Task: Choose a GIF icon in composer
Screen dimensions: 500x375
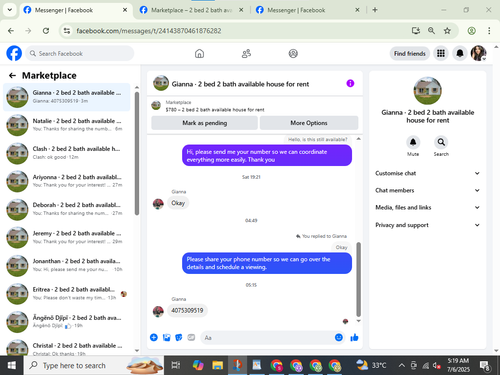Action: (191, 337)
